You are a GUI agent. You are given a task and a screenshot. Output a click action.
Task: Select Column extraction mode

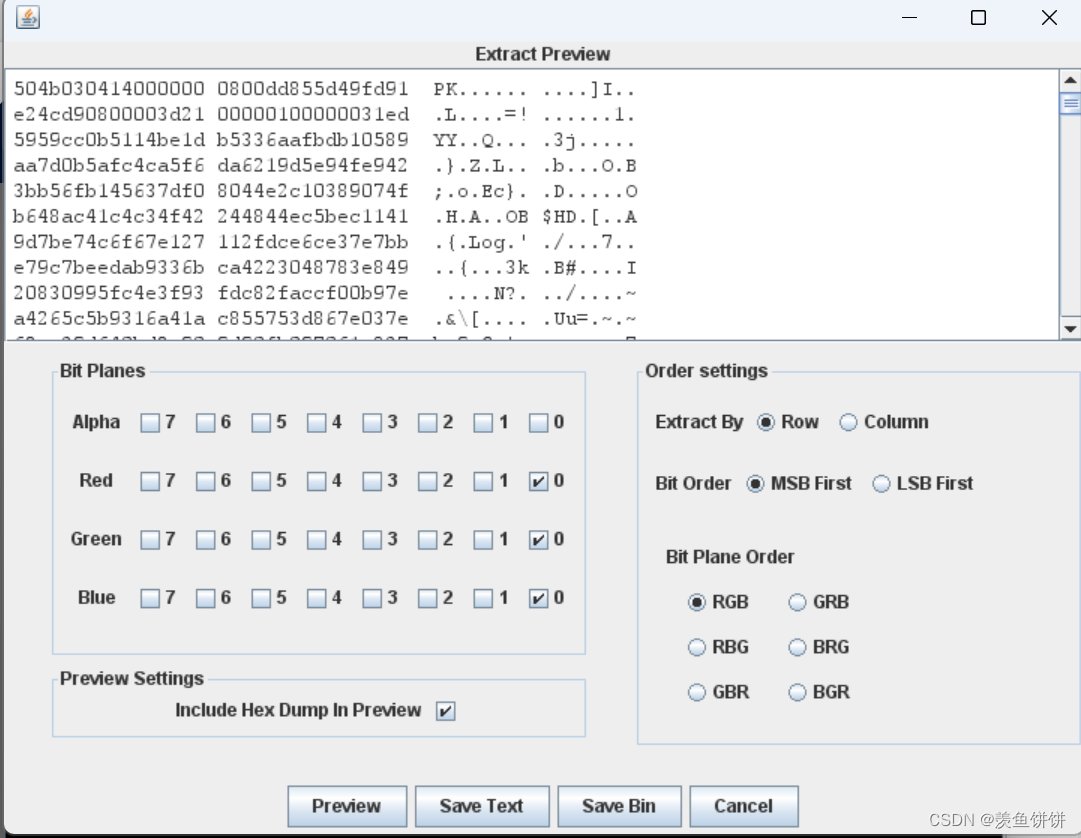point(847,422)
